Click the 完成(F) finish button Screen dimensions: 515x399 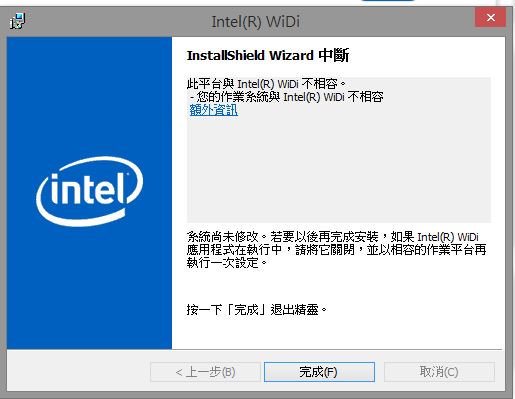319,372
